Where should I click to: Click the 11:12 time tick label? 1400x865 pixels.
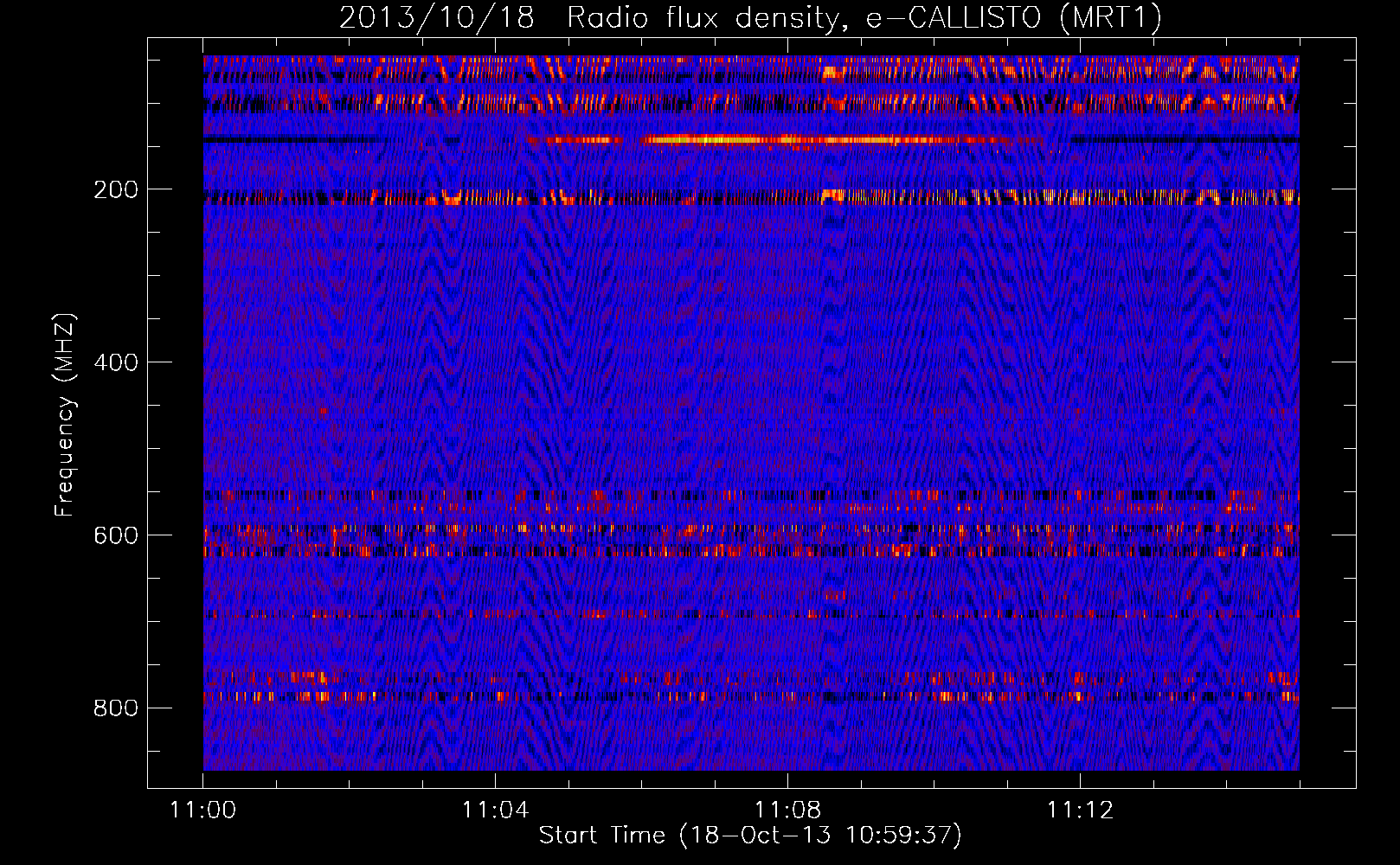point(1080,810)
